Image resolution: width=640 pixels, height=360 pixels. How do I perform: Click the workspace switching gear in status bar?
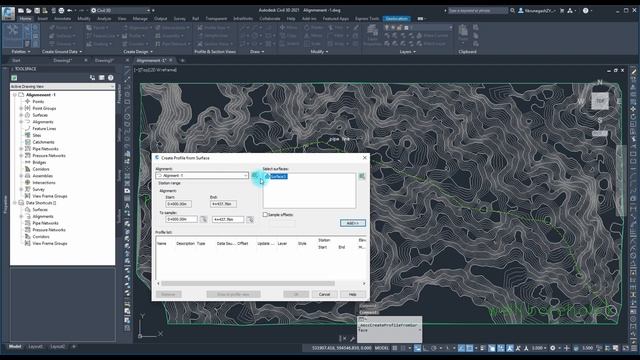click(553, 348)
